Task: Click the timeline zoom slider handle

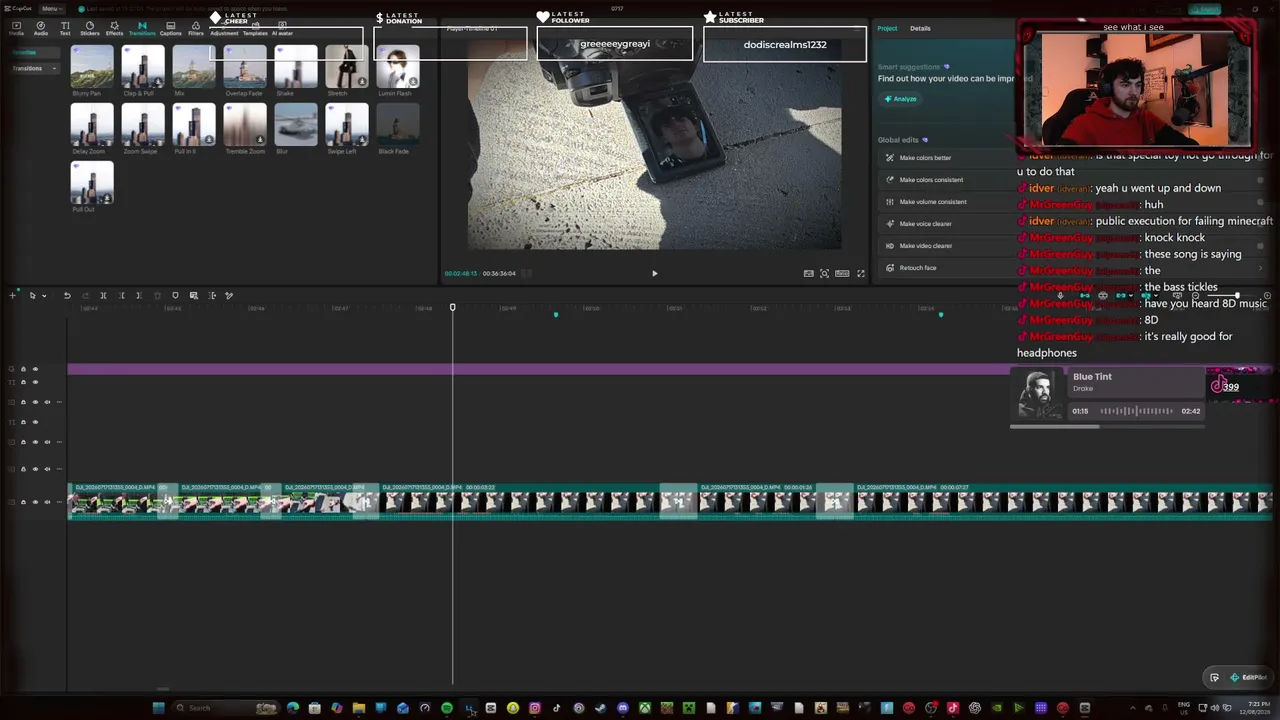Action: click(1237, 296)
